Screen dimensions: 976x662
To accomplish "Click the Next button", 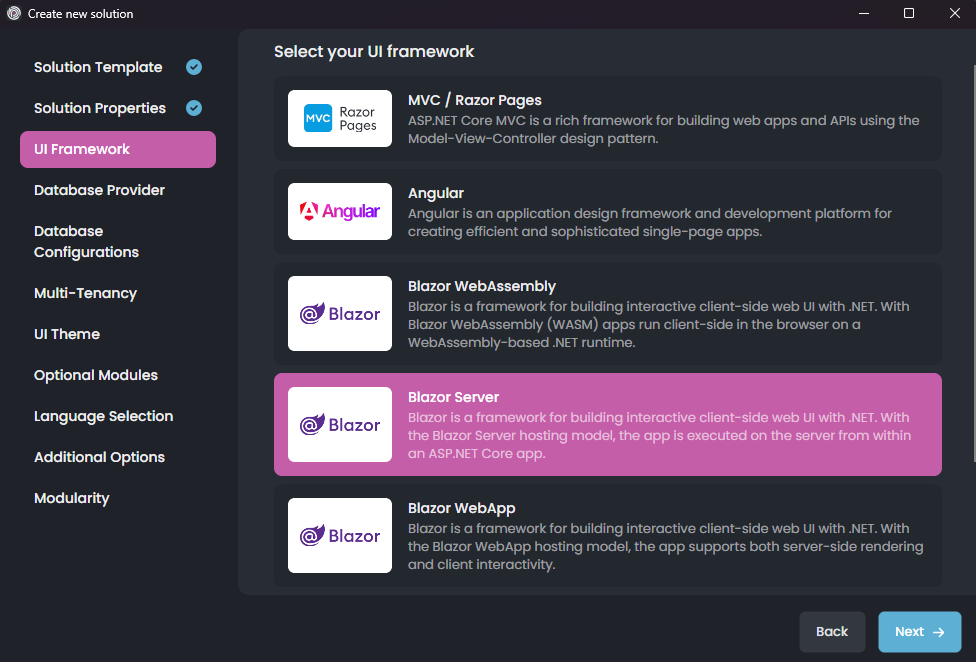I will 919,631.
